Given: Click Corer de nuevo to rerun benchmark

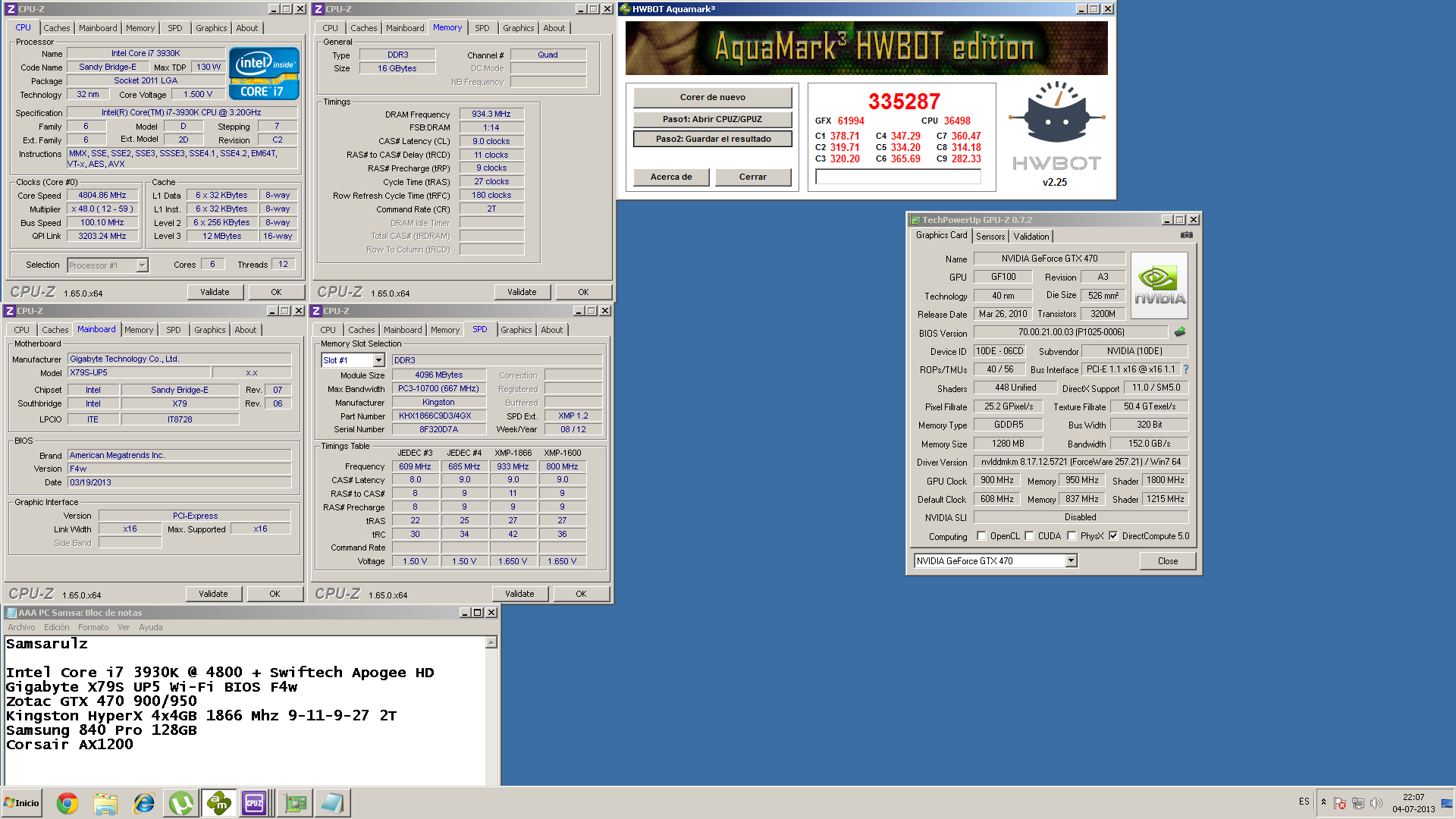Looking at the screenshot, I should 713,97.
